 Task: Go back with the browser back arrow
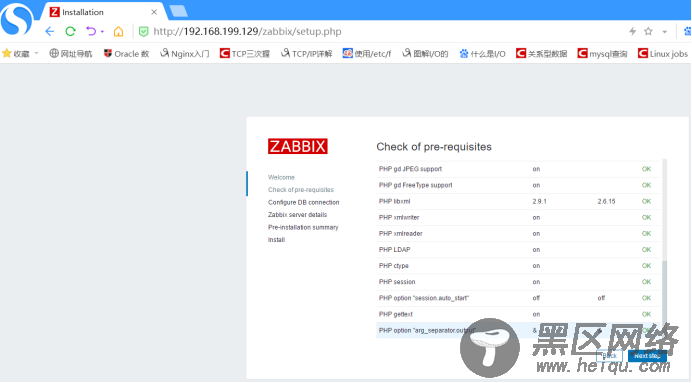coord(49,32)
